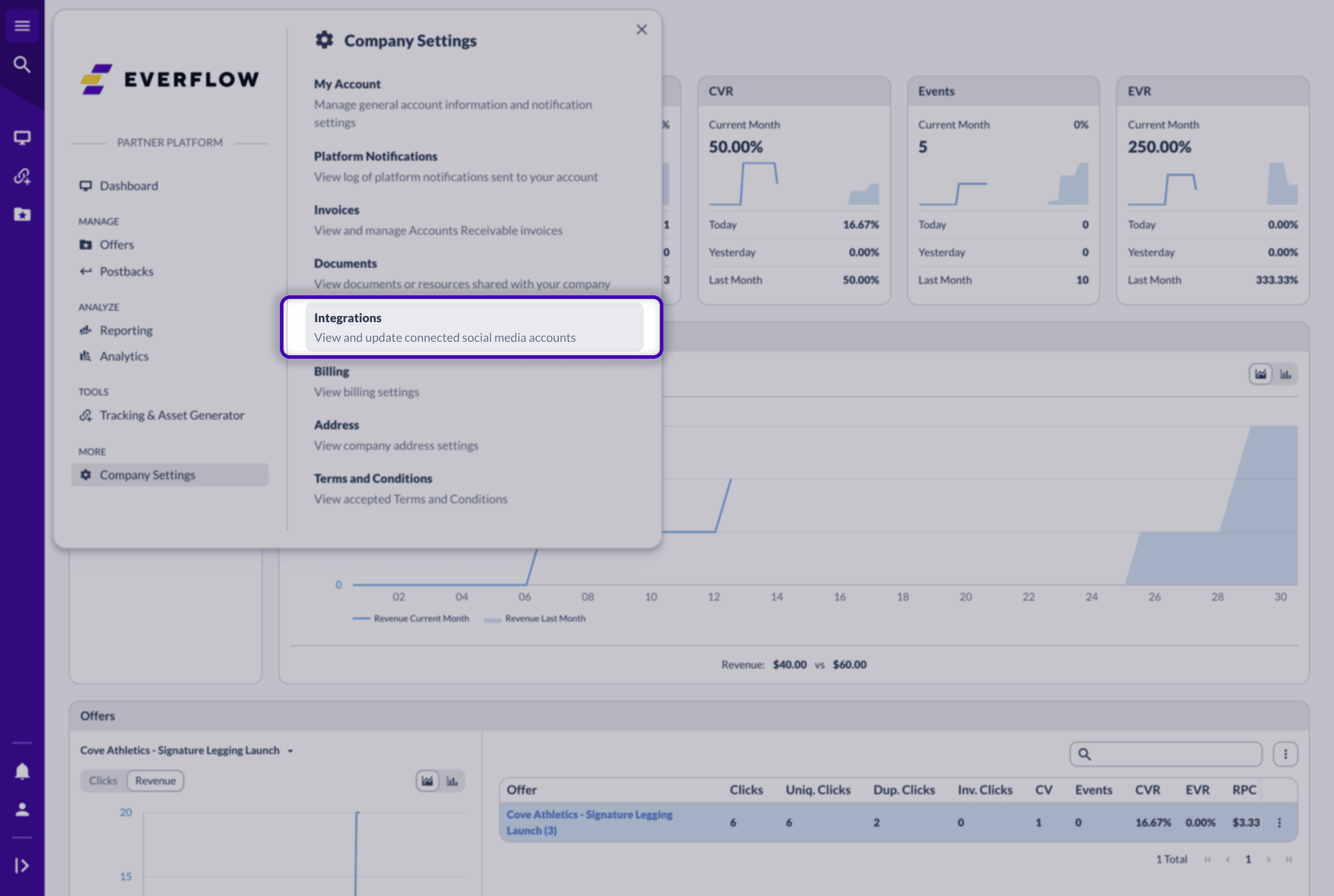1334x896 pixels.
Task: Click the tracking link icon in the narrow sidebar
Action: click(x=22, y=176)
